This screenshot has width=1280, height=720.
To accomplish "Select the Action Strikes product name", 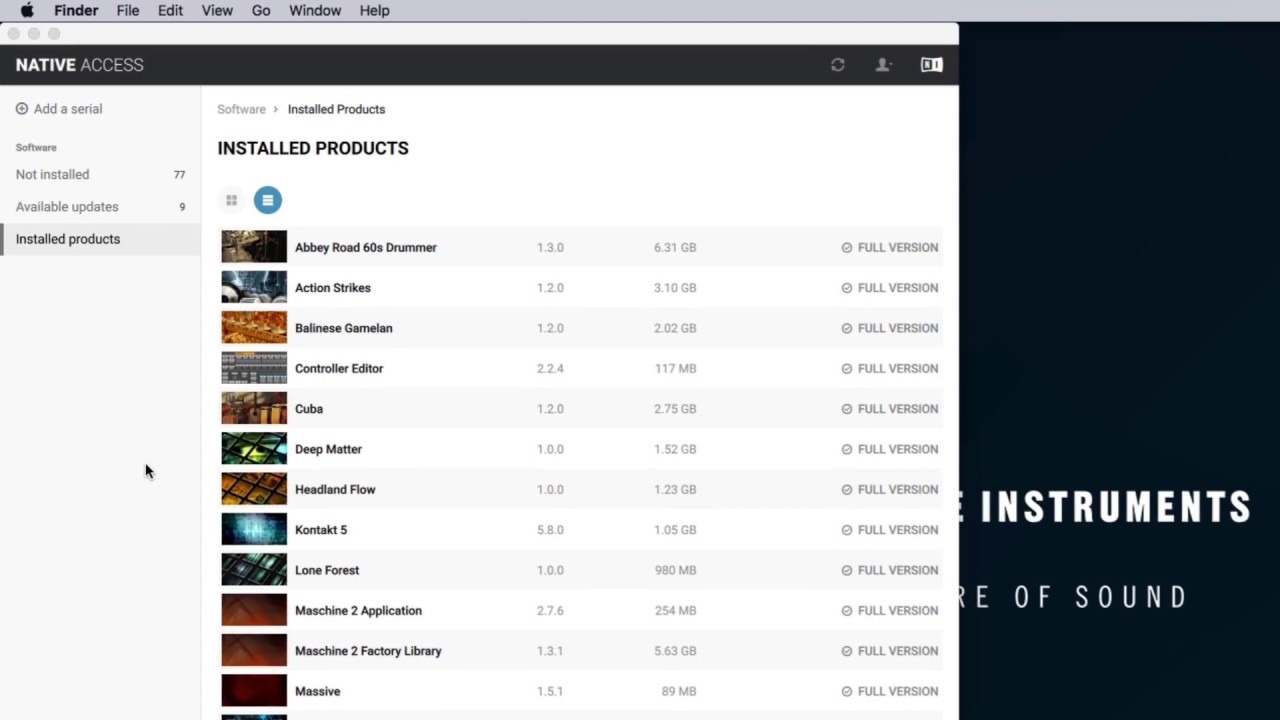I will pyautogui.click(x=333, y=287).
